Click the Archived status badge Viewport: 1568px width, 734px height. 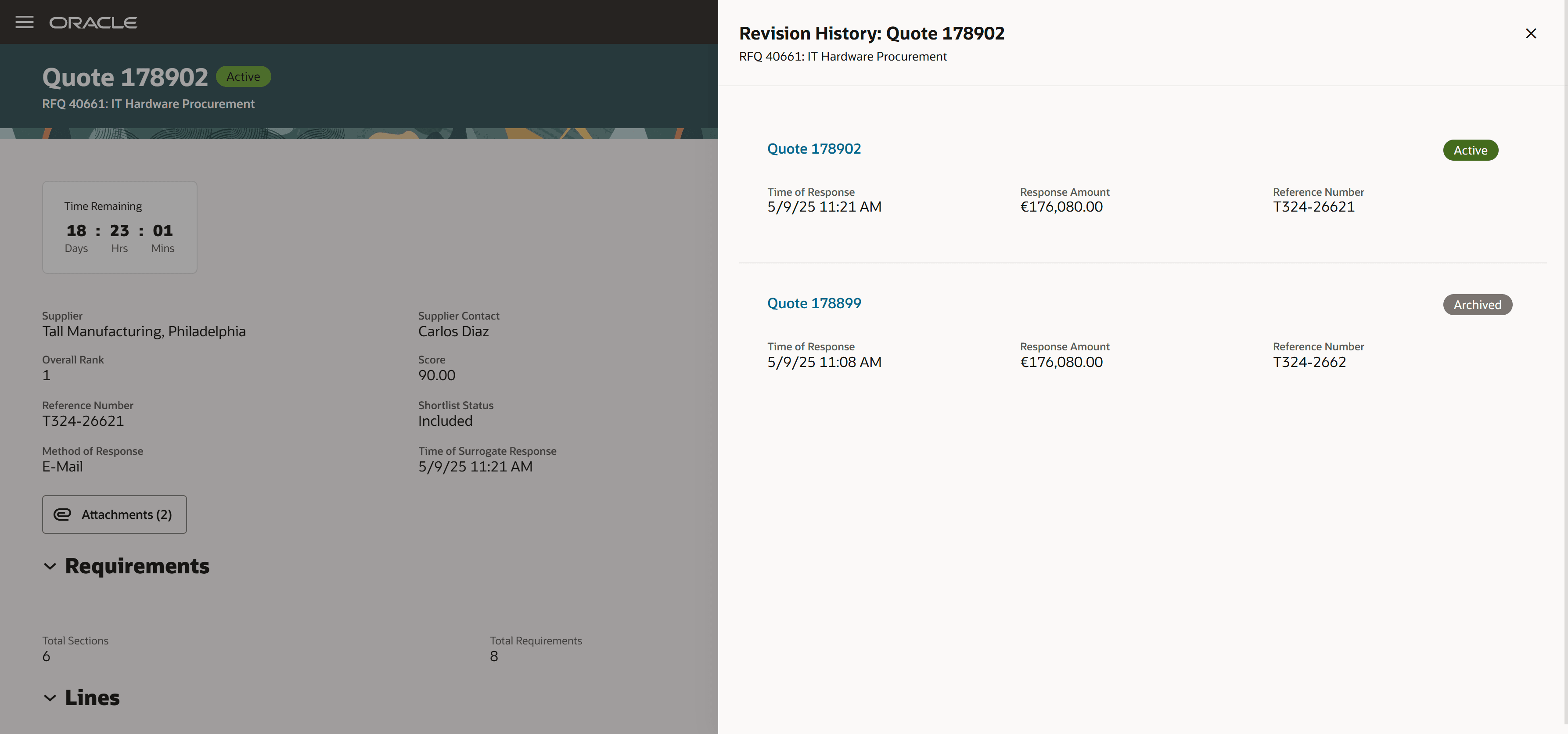pos(1477,305)
